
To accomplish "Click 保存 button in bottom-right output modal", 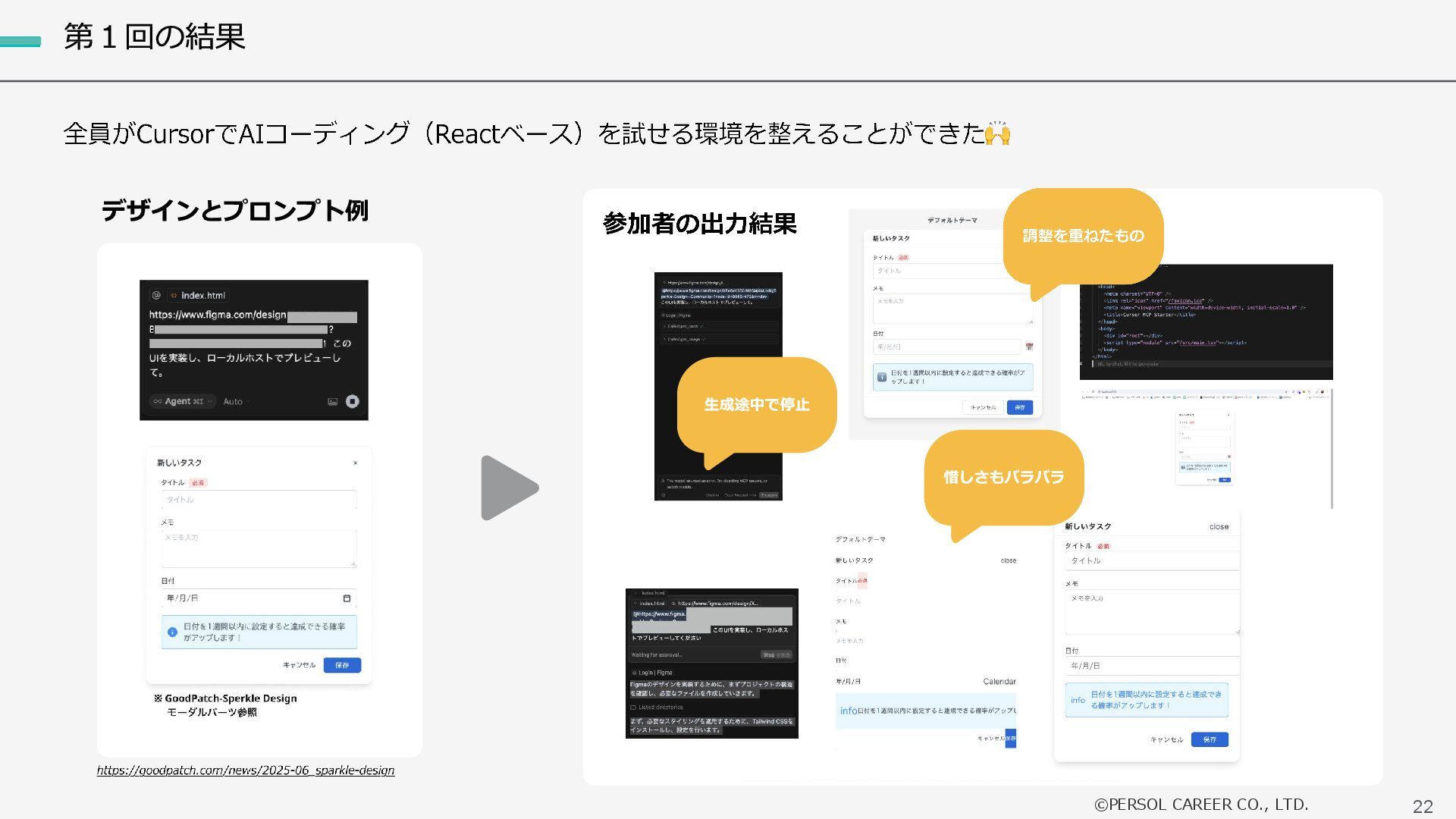I will tap(1209, 739).
